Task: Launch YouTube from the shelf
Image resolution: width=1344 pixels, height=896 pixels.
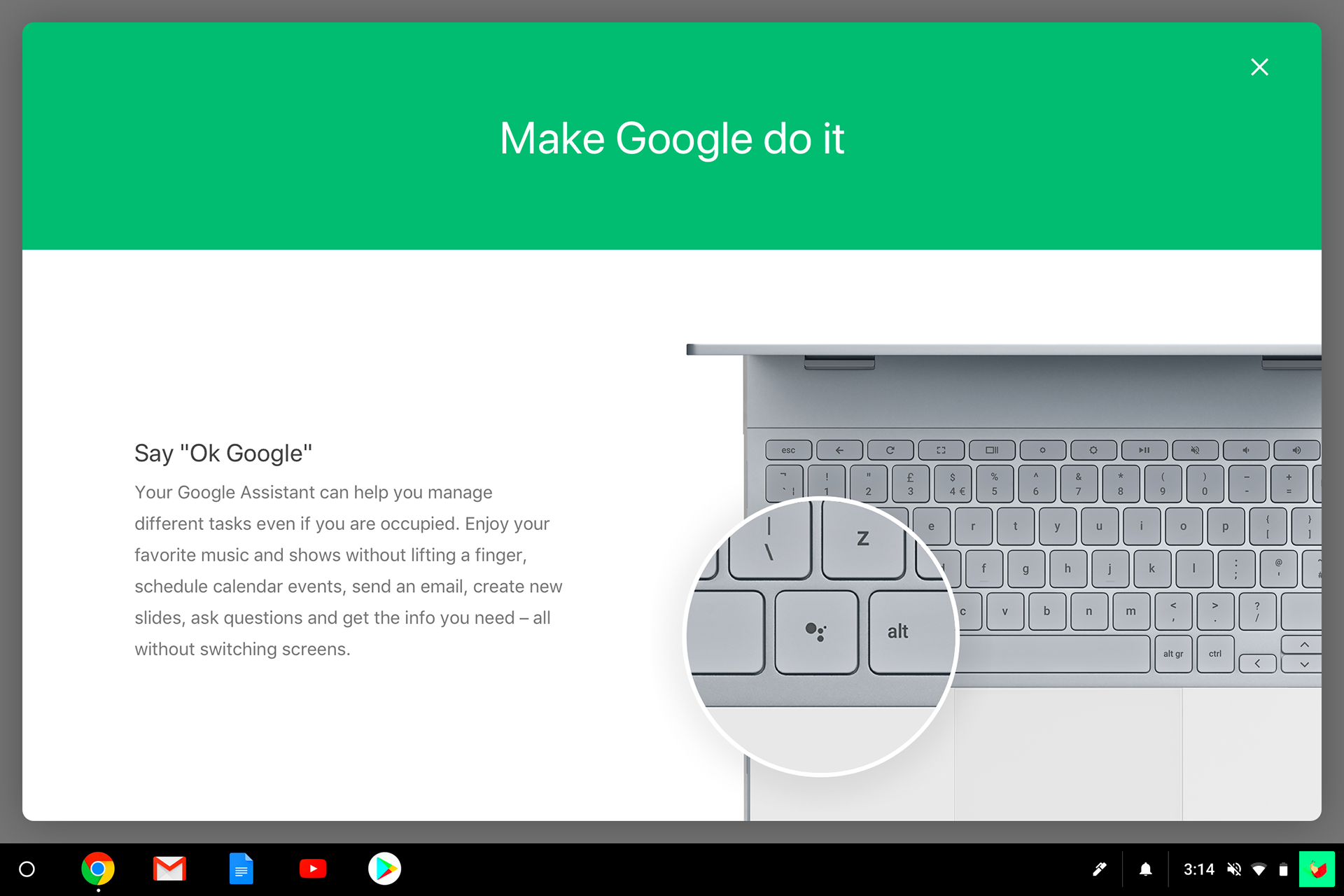Action: 313,869
